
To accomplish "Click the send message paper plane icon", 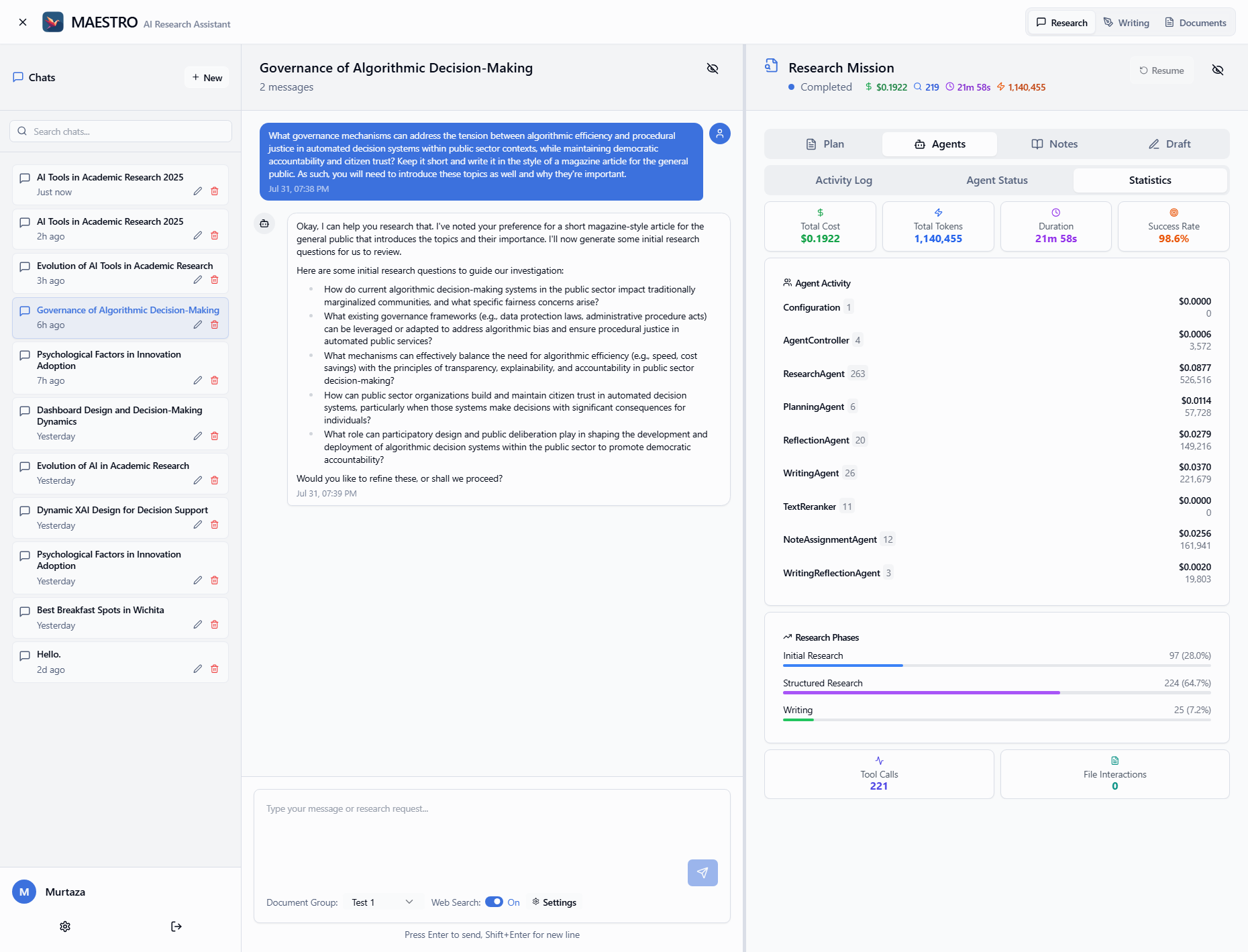I will tap(702, 873).
